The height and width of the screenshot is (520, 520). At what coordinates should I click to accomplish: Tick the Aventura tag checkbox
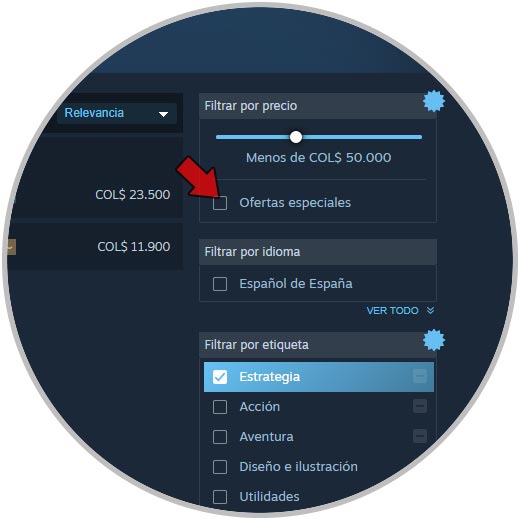point(220,437)
